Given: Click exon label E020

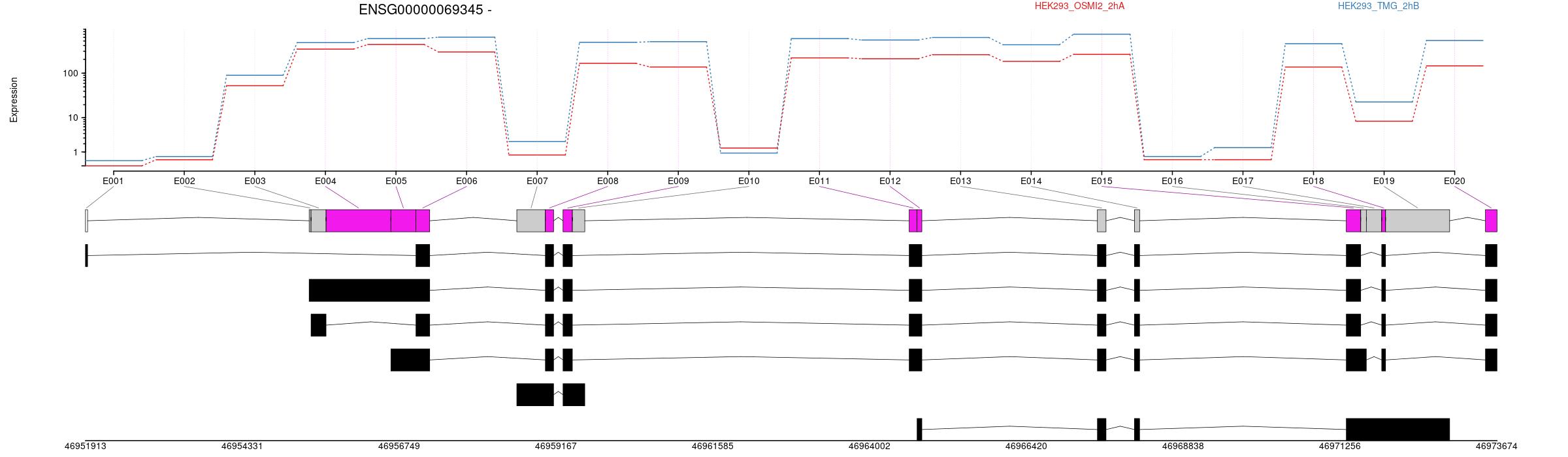Looking at the screenshot, I should pos(1454,181).
